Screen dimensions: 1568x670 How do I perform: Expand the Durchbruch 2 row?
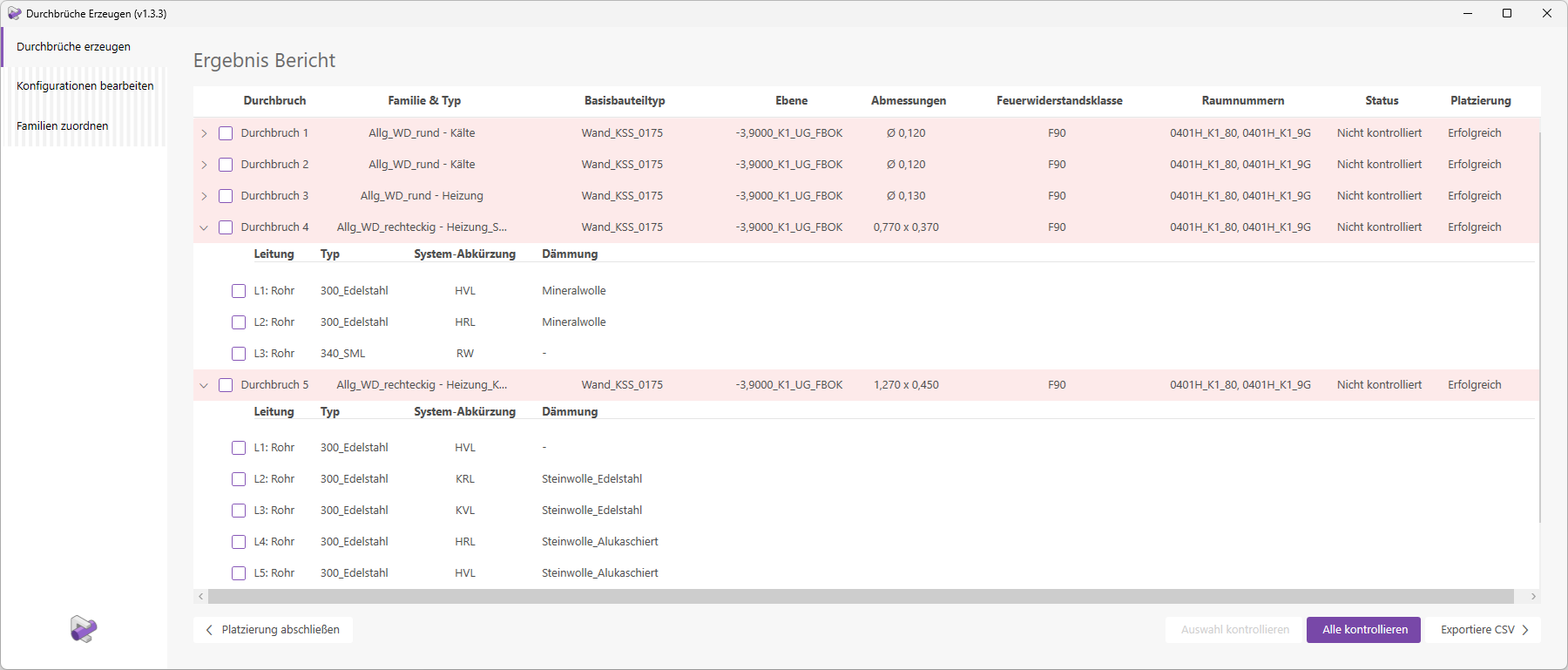tap(204, 165)
